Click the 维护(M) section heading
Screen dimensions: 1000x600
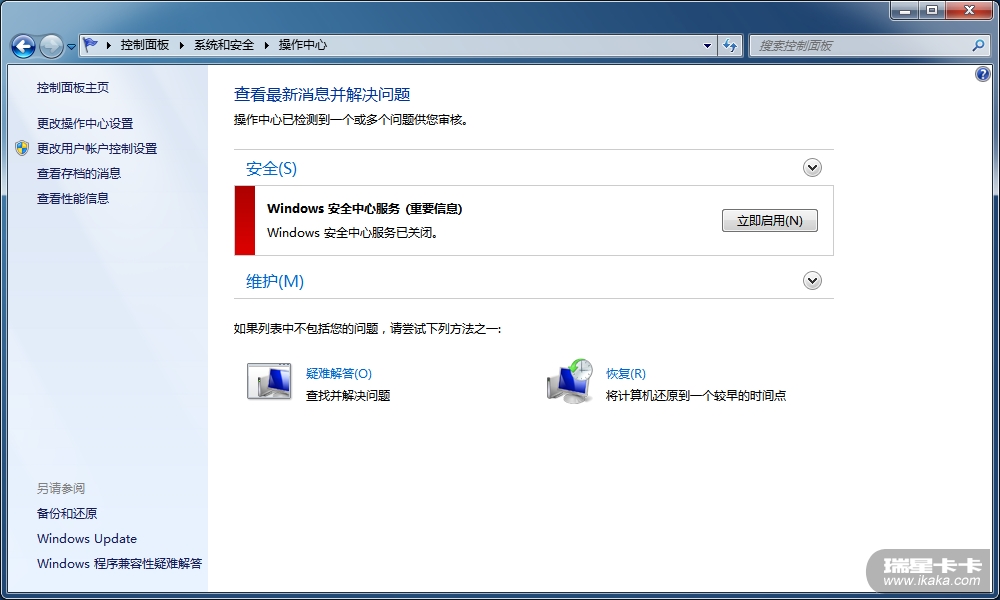click(275, 281)
